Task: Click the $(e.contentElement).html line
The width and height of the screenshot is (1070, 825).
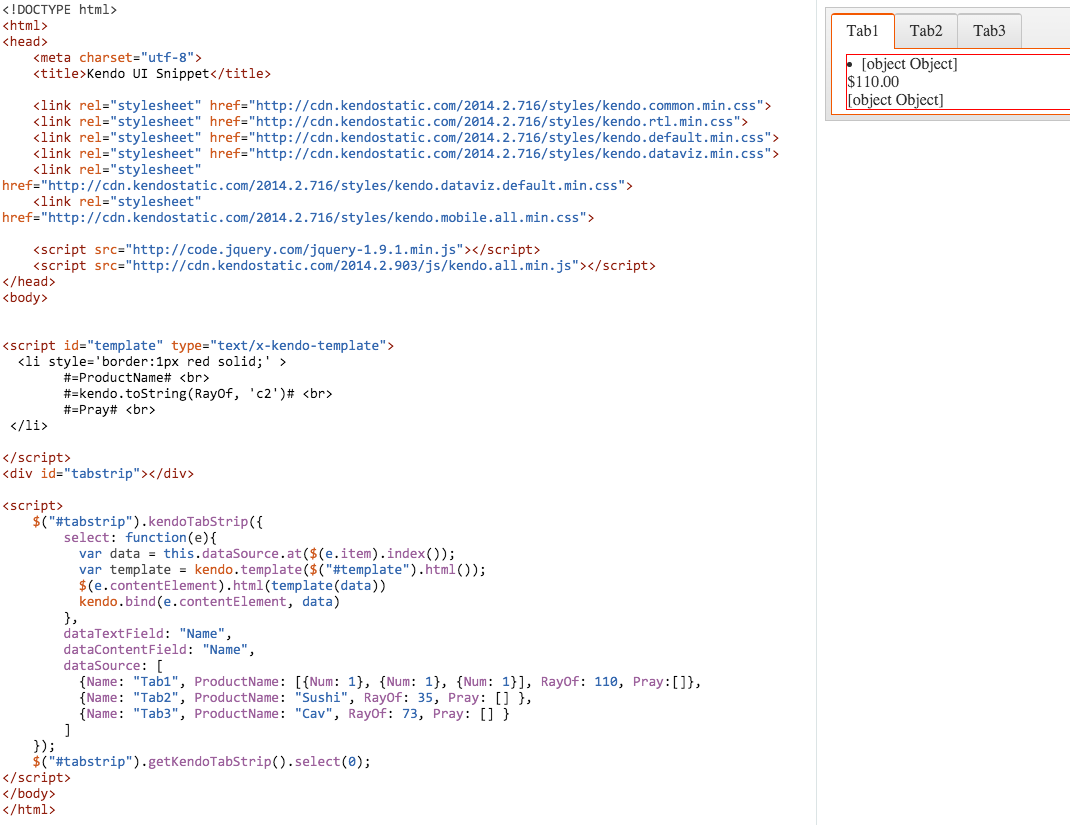Action: point(232,585)
